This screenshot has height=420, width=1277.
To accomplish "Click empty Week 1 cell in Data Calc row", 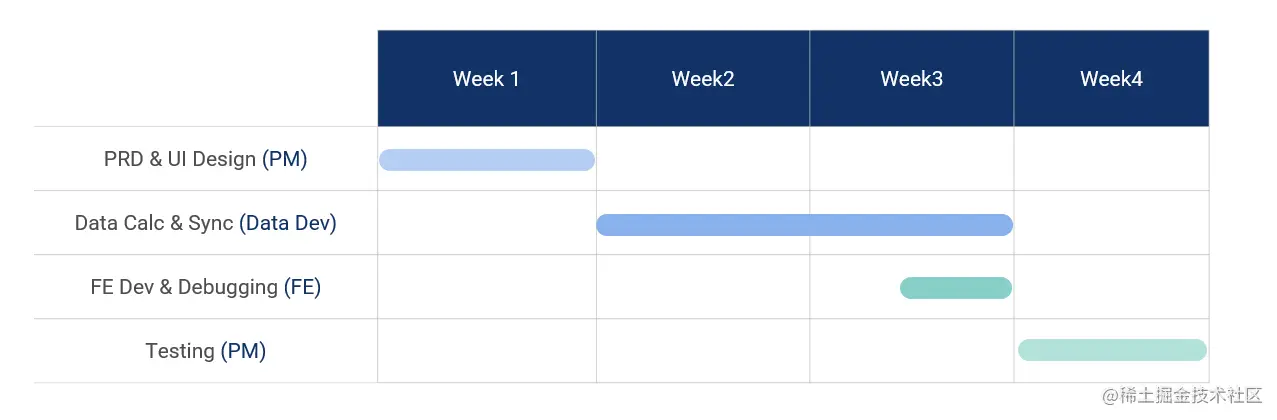I will click(x=486, y=223).
